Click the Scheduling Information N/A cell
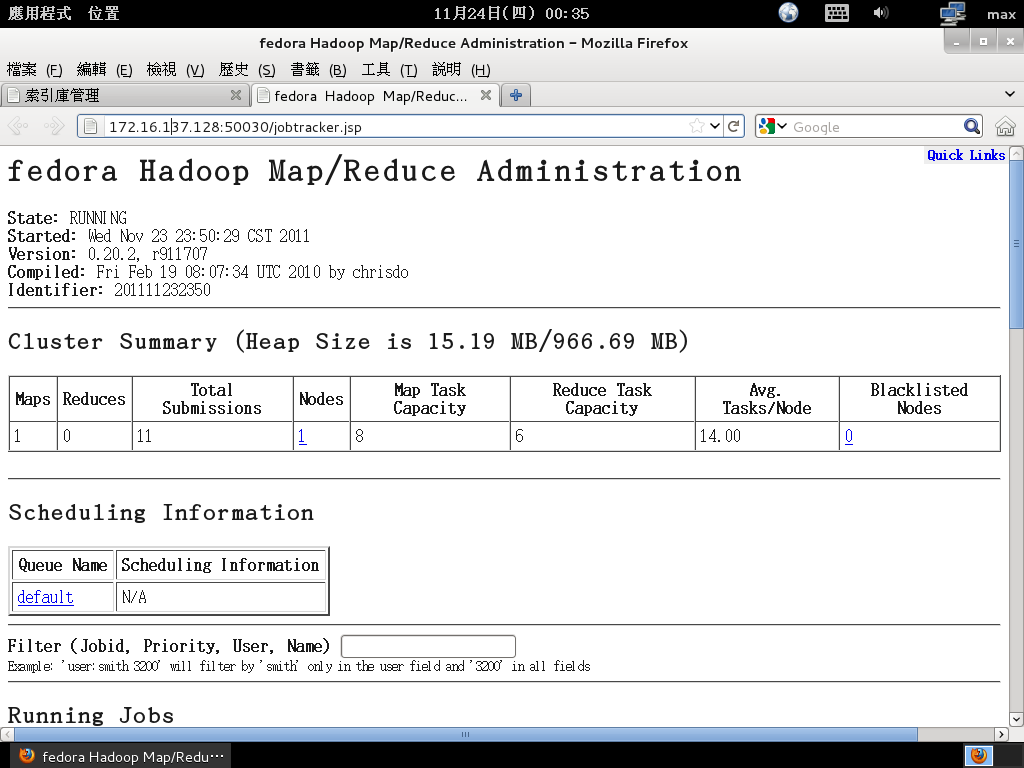 [x=221, y=597]
